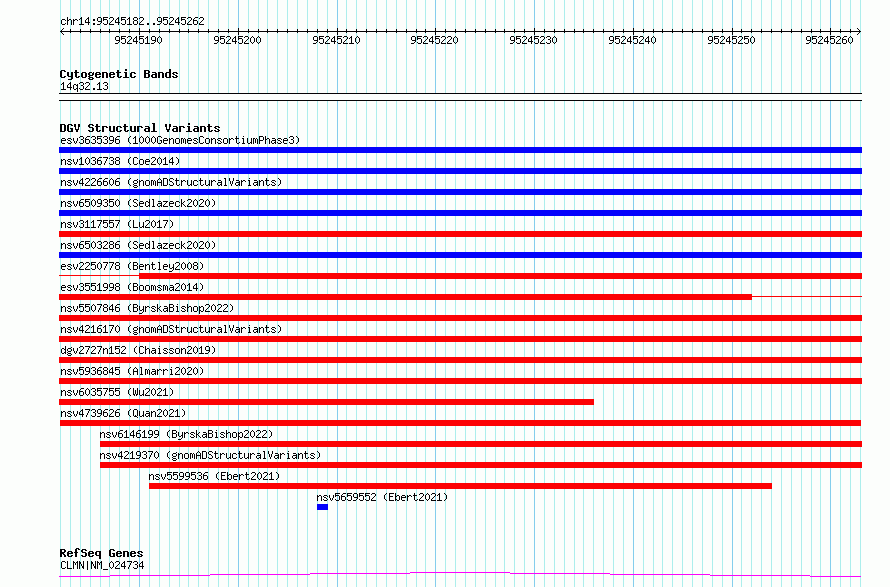Select the red bar under nsv3117557 (Lu2017)
This screenshot has height=587, width=890.
(x=460, y=234)
